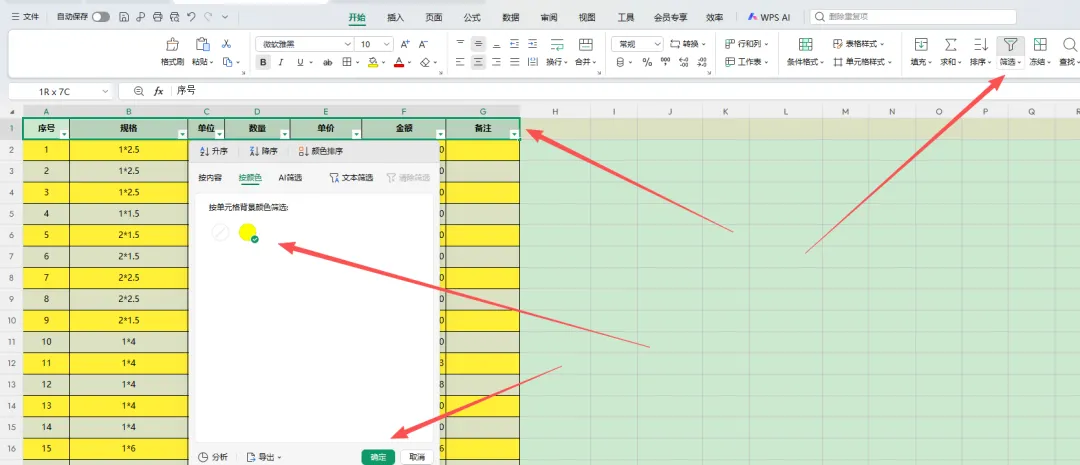Screen dimensions: 1080x465
Task: Click the Undo arrow icon
Action: point(191,17)
